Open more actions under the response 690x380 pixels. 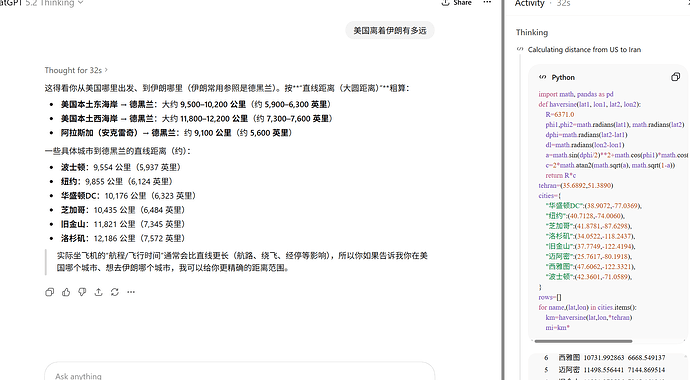(x=131, y=292)
